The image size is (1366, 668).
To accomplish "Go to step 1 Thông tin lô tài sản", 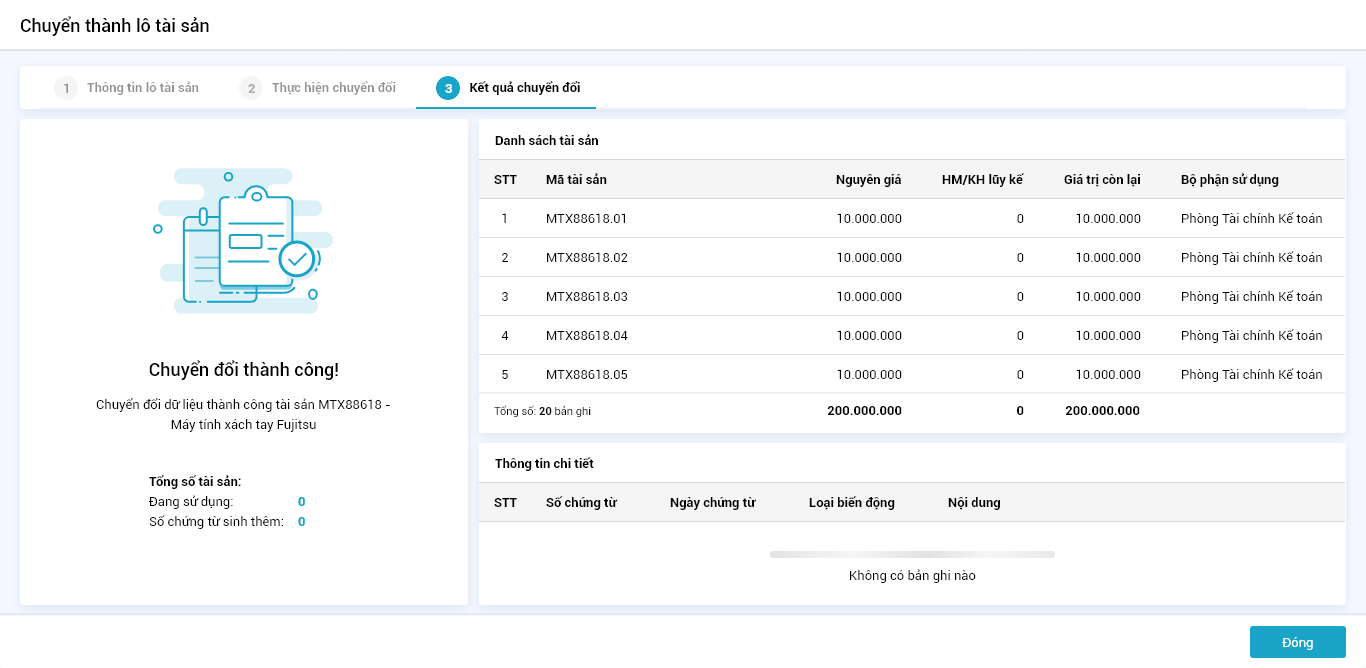I will tap(142, 88).
